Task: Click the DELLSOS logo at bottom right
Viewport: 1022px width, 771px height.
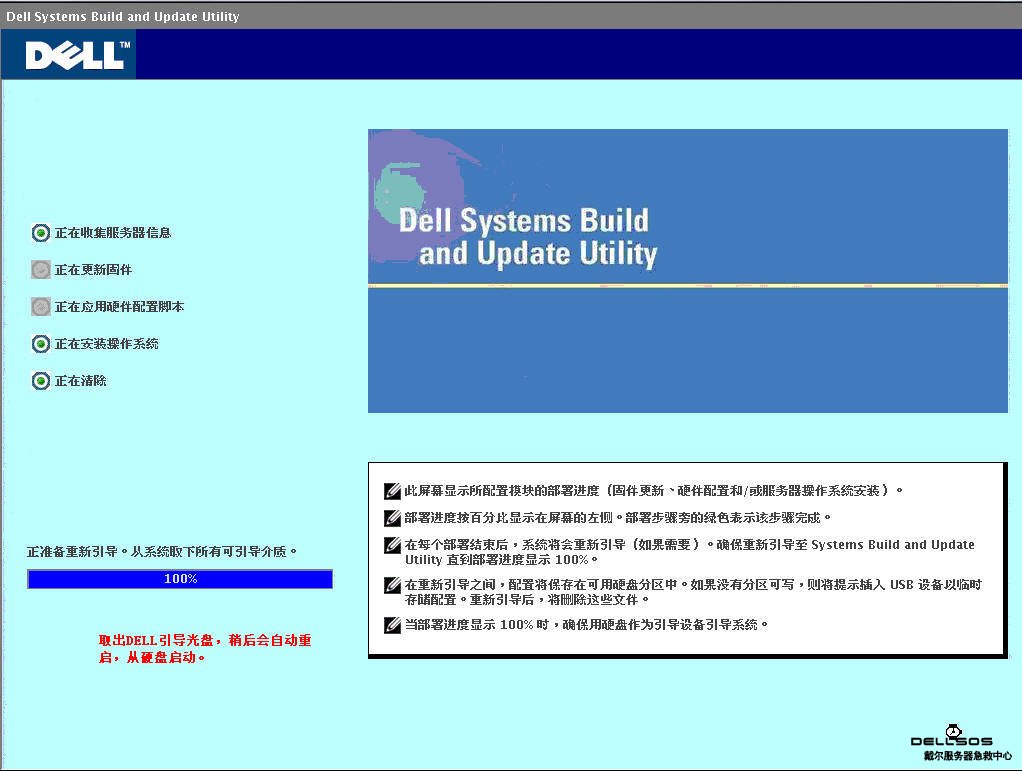Action: pos(951,736)
